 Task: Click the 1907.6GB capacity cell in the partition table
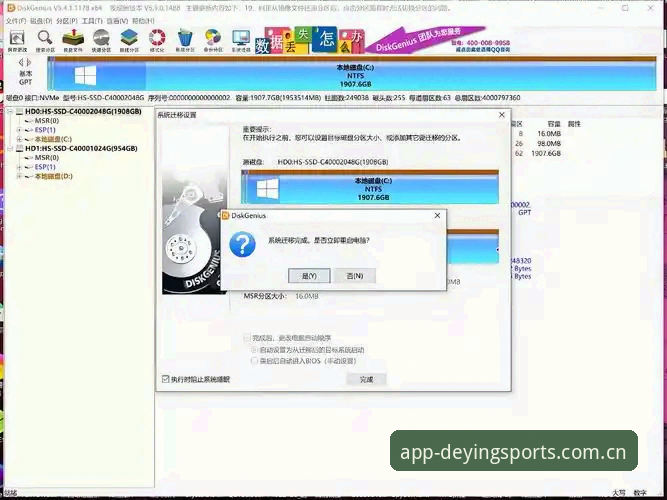546,153
